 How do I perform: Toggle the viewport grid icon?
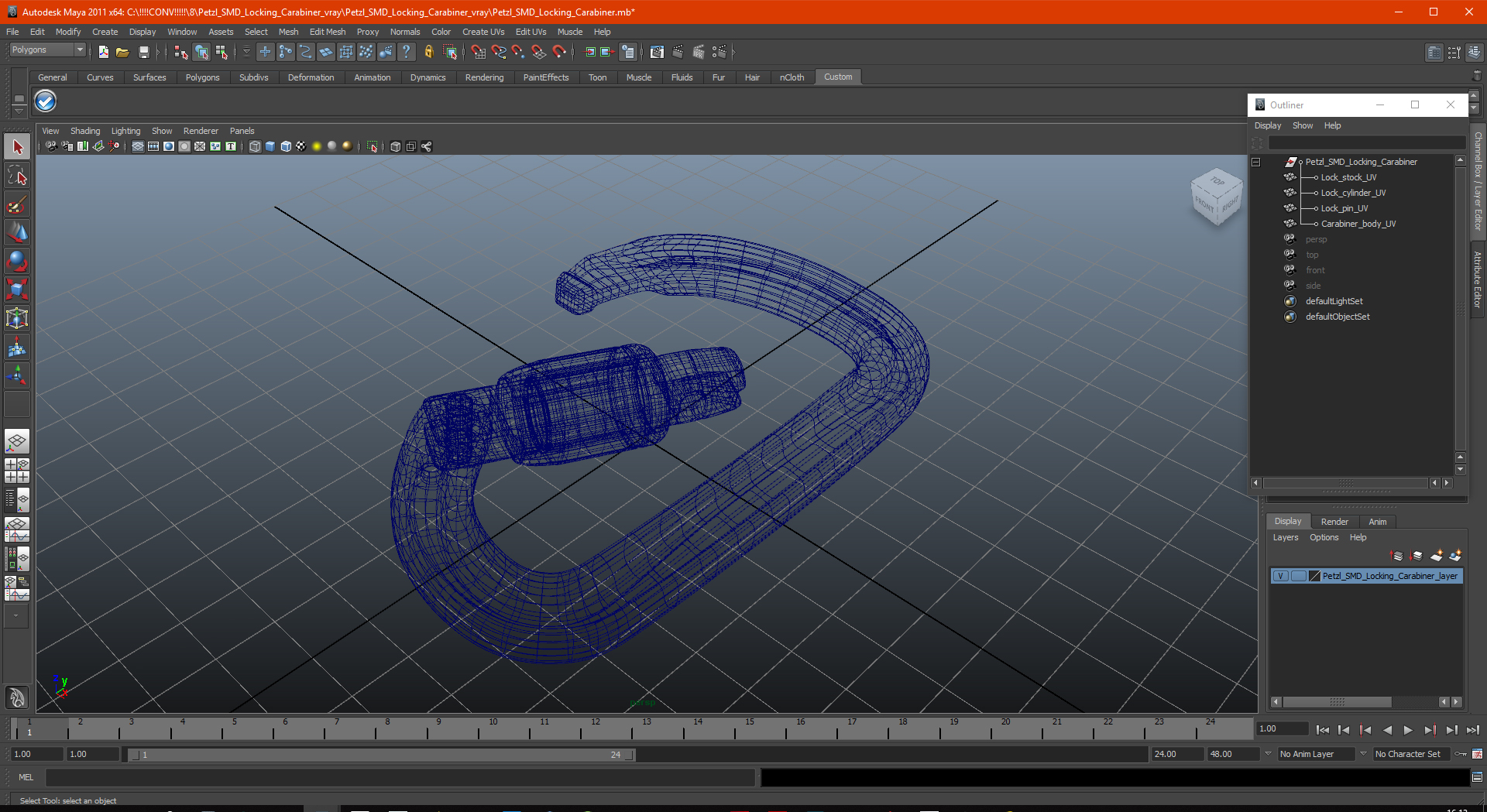(x=138, y=146)
